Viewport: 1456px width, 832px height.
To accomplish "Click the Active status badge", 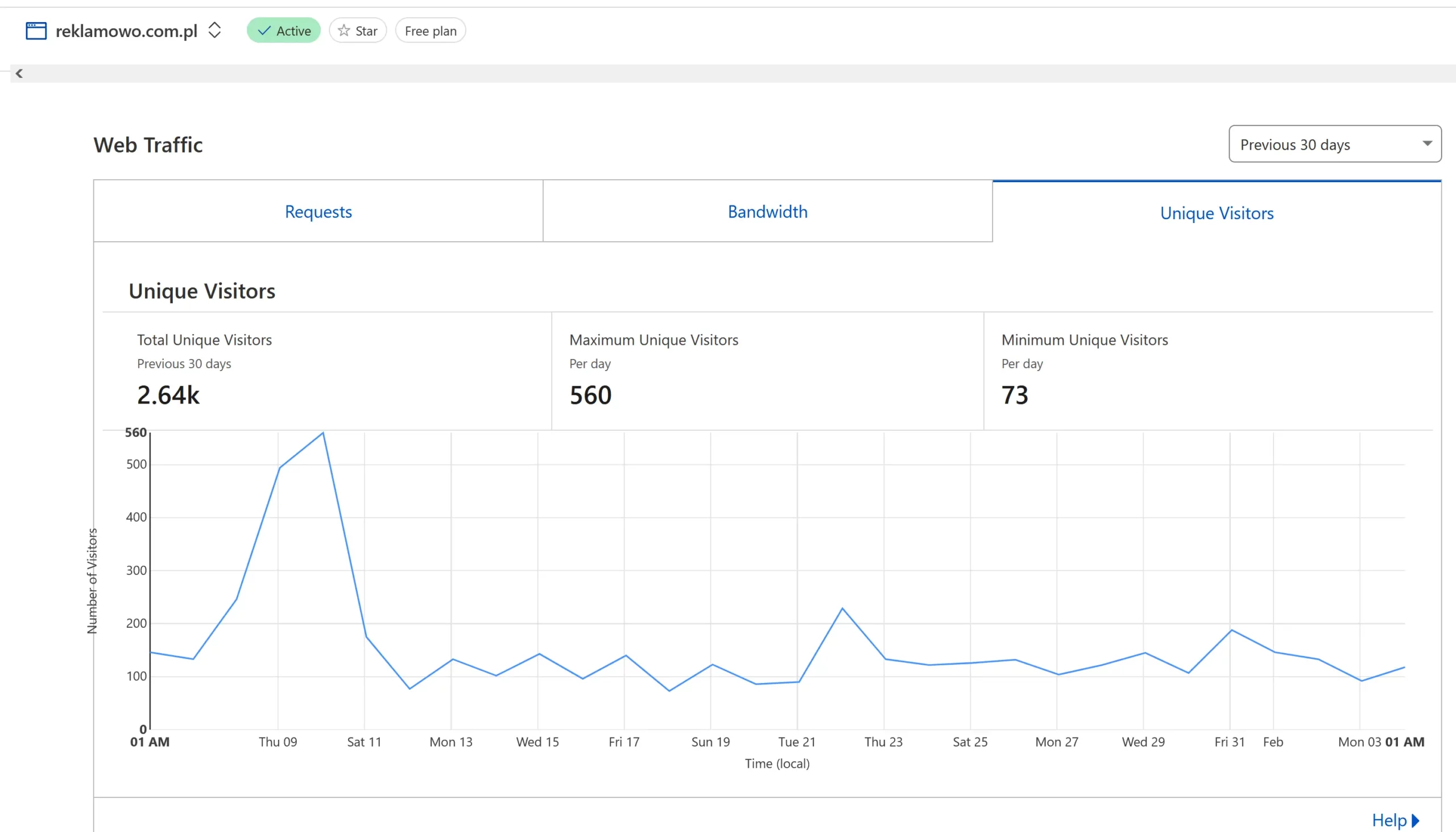I will pos(284,31).
